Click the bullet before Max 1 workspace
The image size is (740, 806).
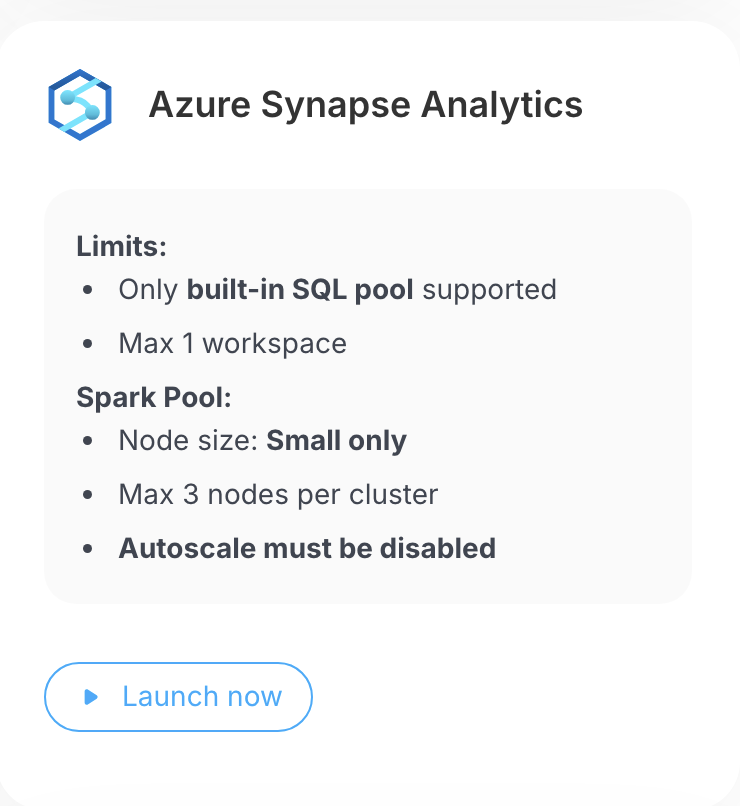pyautogui.click(x=88, y=343)
